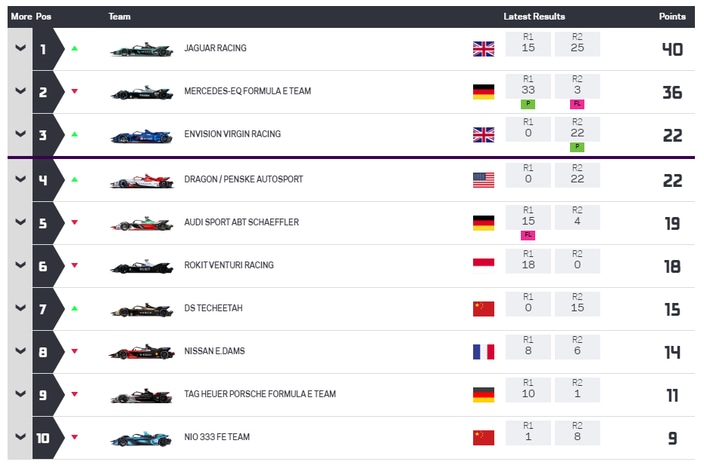Expand DS Techeetah row details
Screen dimensions: 704x468
point(20,308)
